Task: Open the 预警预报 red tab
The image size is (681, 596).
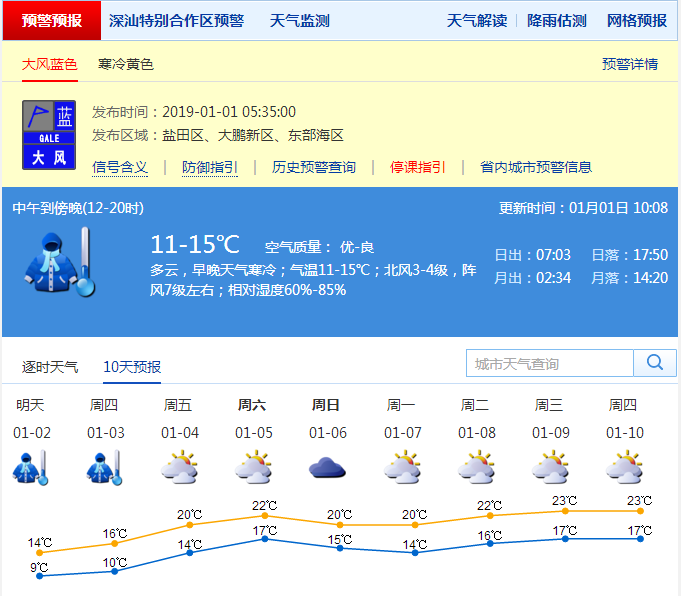Action: (52, 21)
